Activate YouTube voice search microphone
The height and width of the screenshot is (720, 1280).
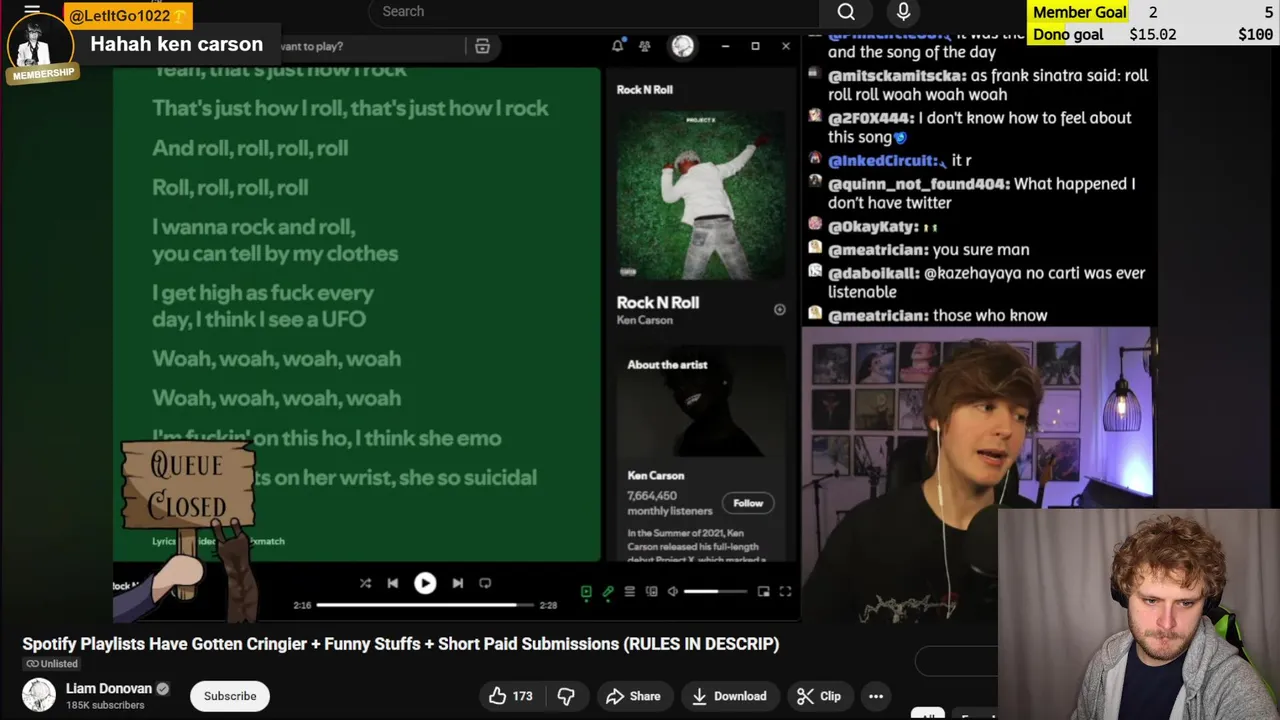pyautogui.click(x=903, y=12)
